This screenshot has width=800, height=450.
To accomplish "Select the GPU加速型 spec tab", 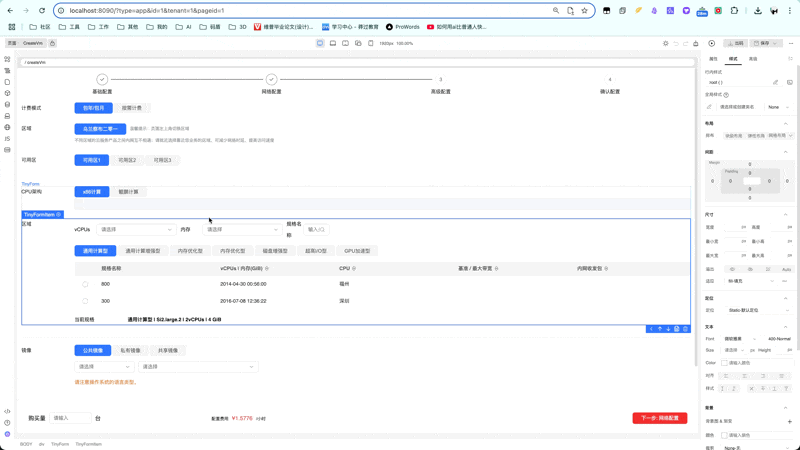I will point(357,251).
